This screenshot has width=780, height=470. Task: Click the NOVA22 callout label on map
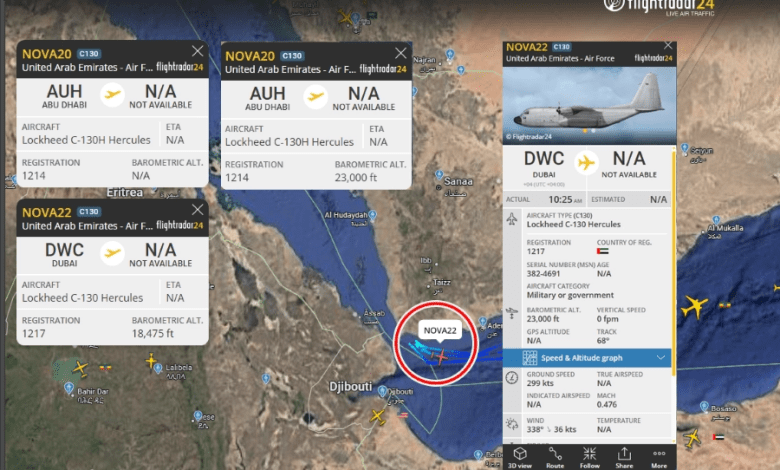(x=440, y=330)
